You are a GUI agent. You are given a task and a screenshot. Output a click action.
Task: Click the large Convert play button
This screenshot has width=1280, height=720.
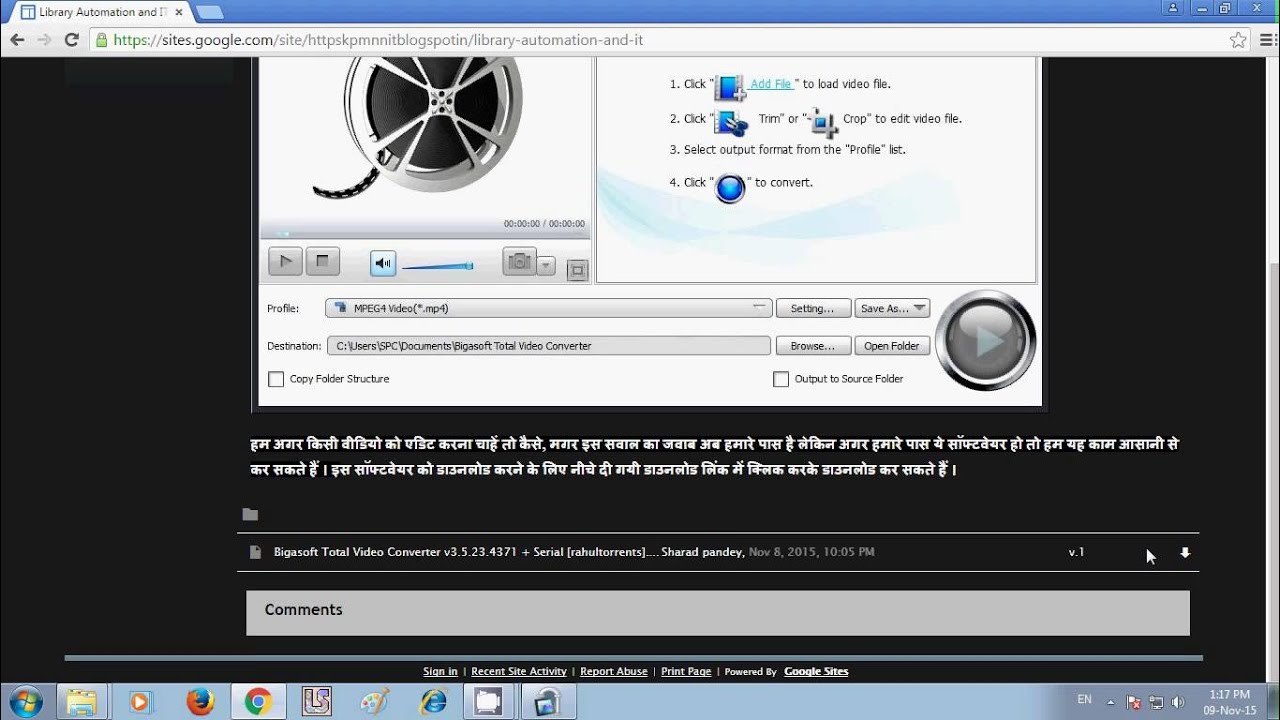(x=986, y=341)
